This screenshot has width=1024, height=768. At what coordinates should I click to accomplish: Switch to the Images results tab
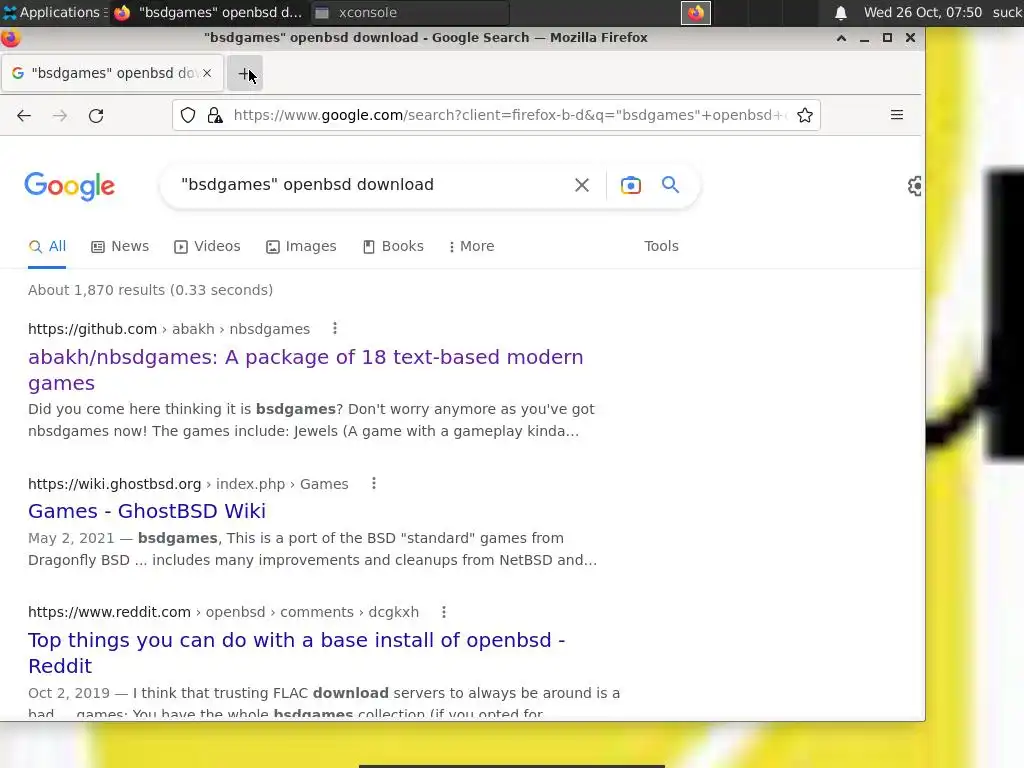point(301,246)
